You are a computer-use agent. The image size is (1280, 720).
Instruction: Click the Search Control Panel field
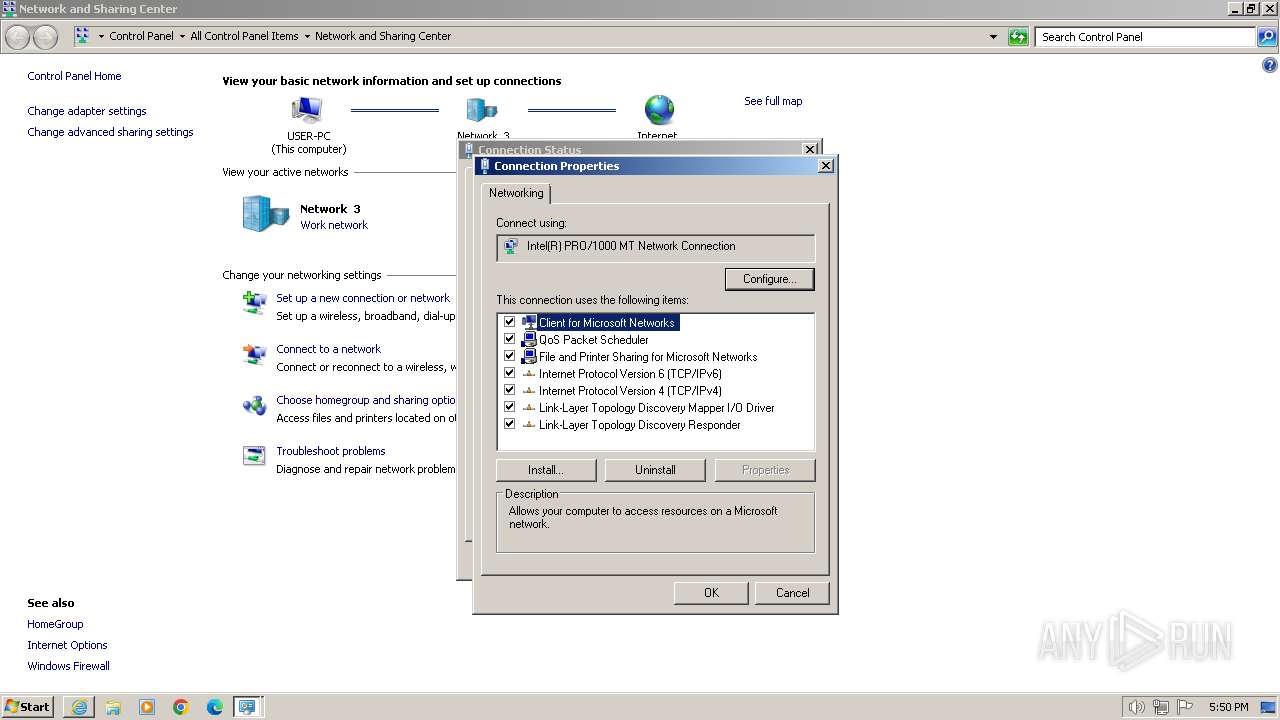(1146, 37)
